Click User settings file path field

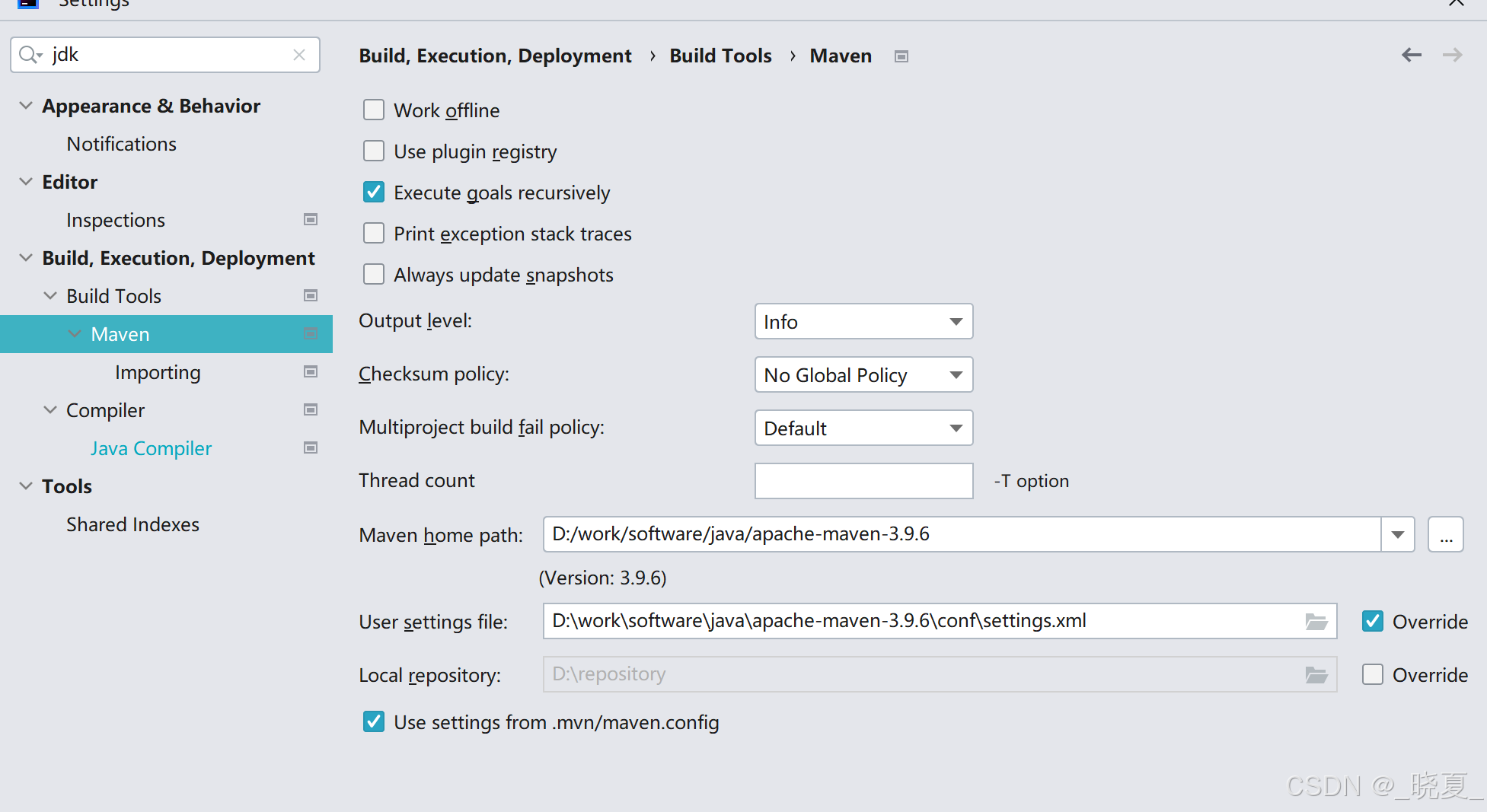940,621
